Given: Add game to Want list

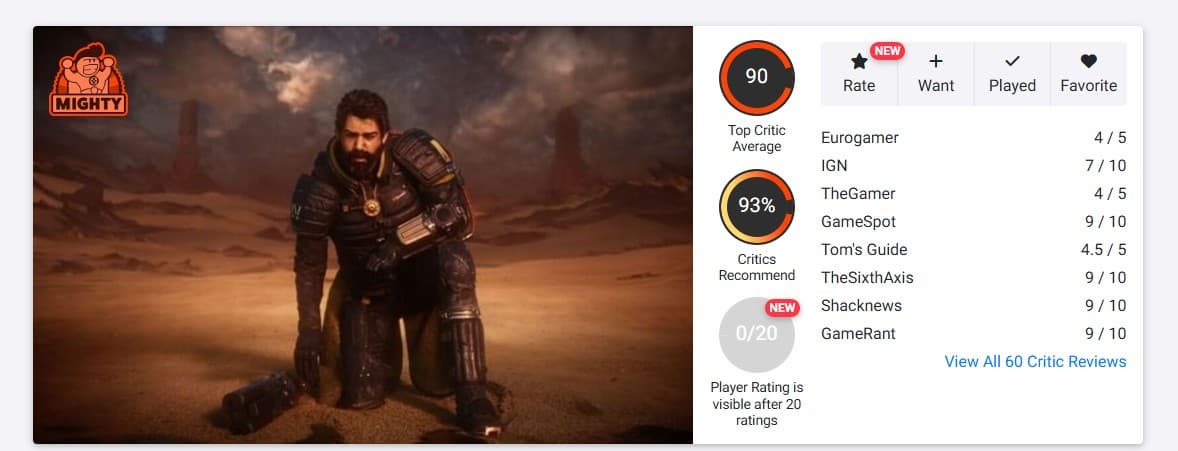Looking at the screenshot, I should (936, 74).
